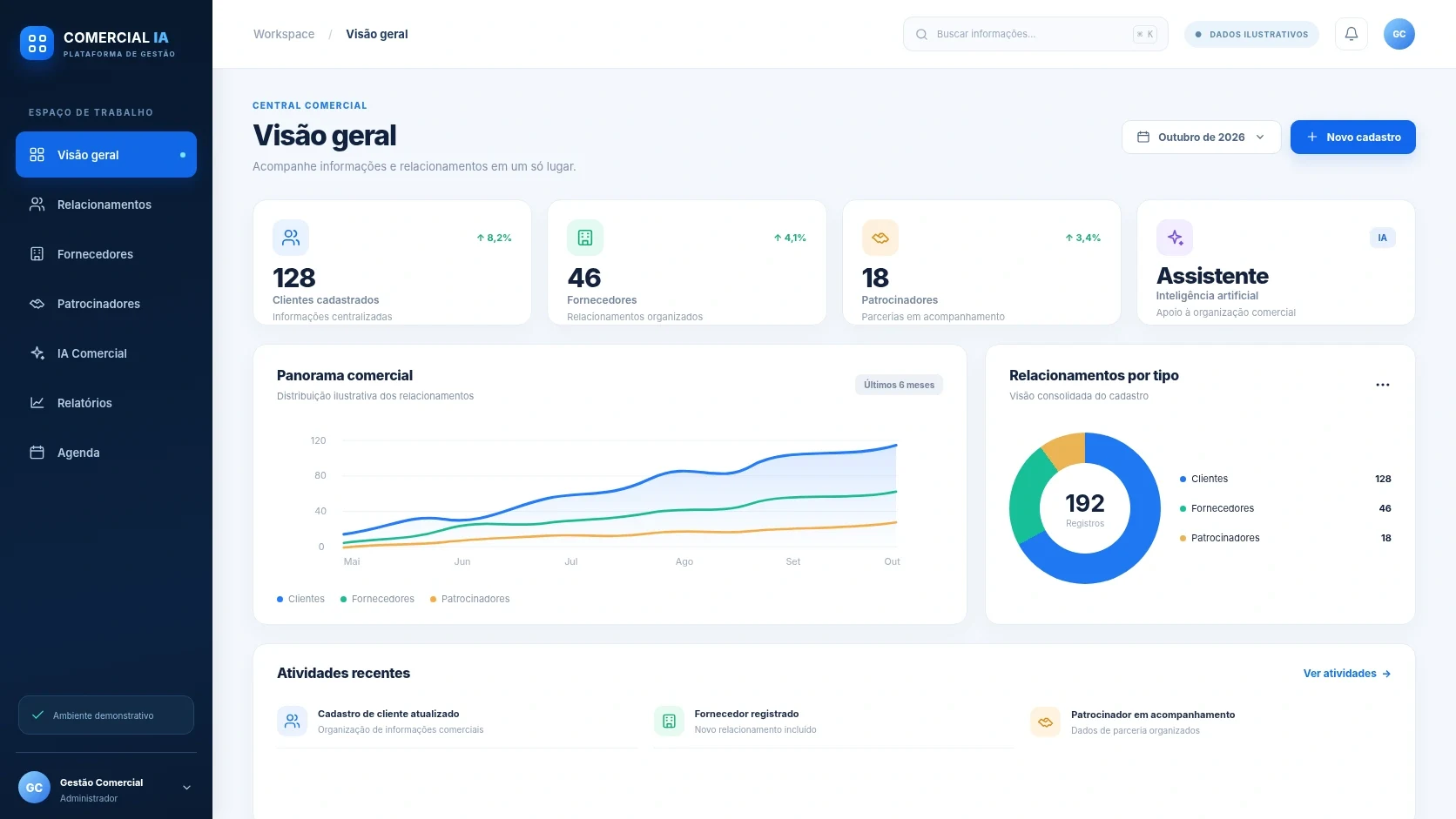This screenshot has height=819, width=1456.
Task: Open Relacionamentos in sidebar
Action: point(106,205)
